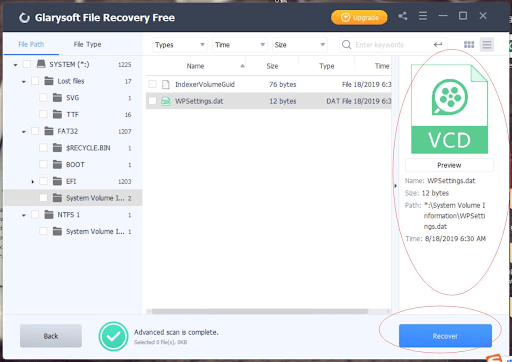Switch to the File Type tab
Viewport: 512px width, 362px height.
click(x=87, y=44)
